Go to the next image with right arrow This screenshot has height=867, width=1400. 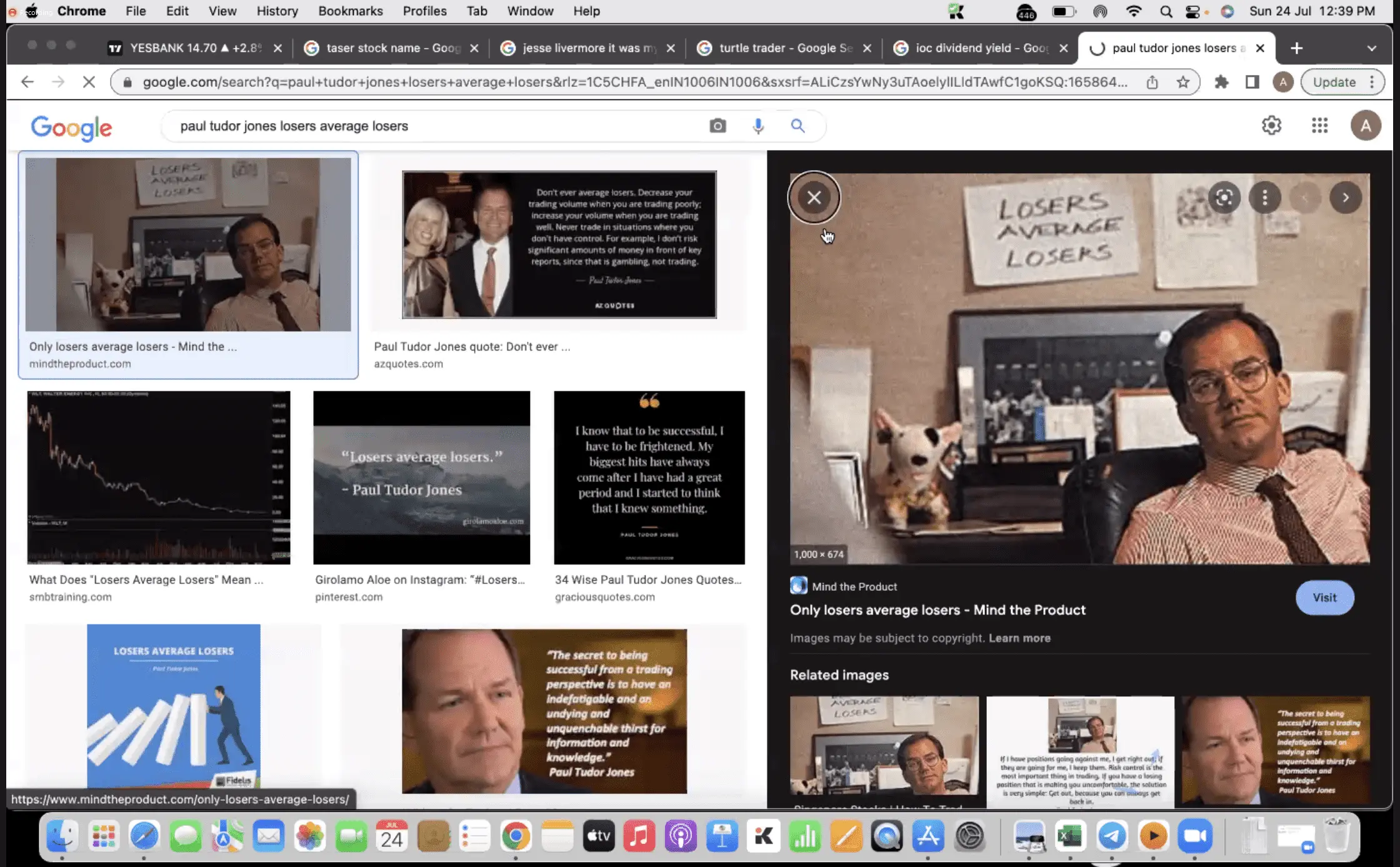[1345, 198]
